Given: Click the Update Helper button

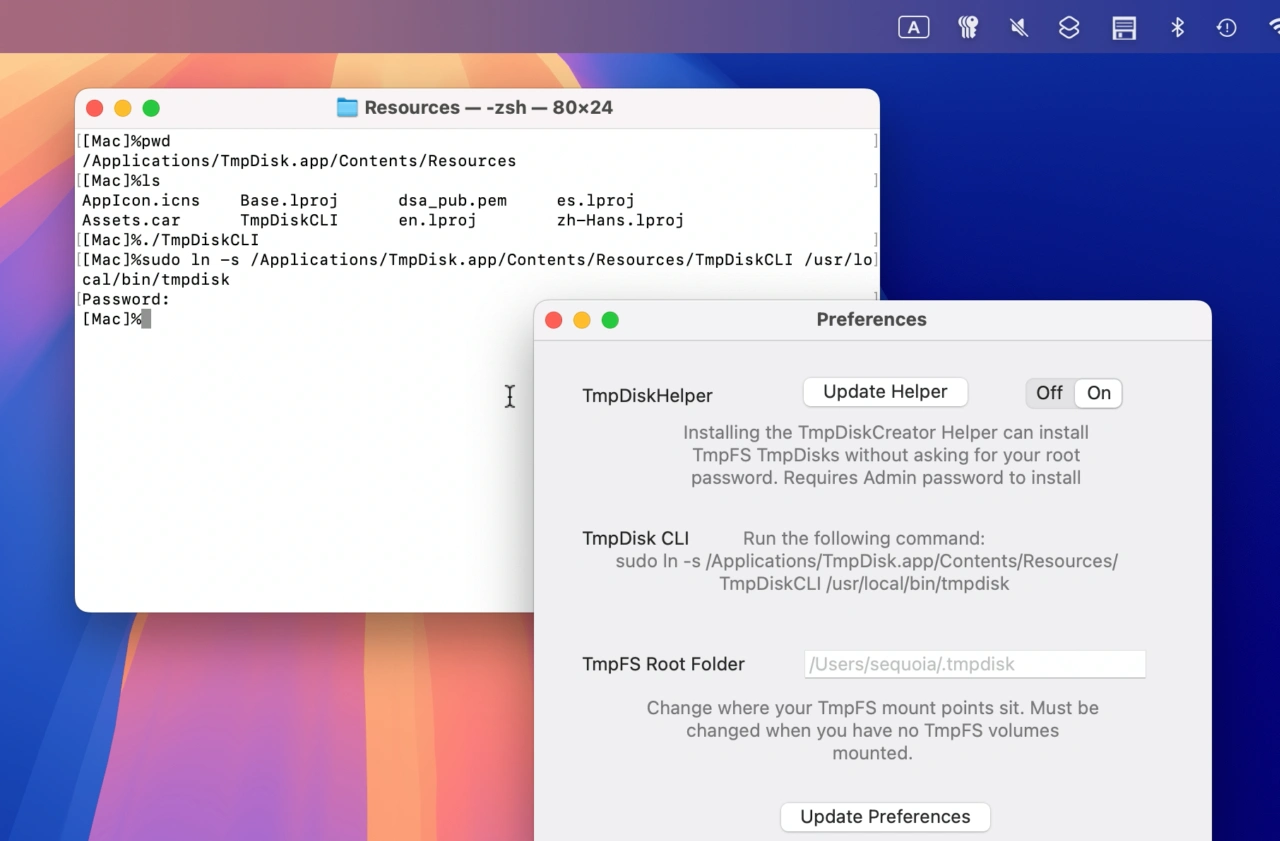Looking at the screenshot, I should 885,392.
